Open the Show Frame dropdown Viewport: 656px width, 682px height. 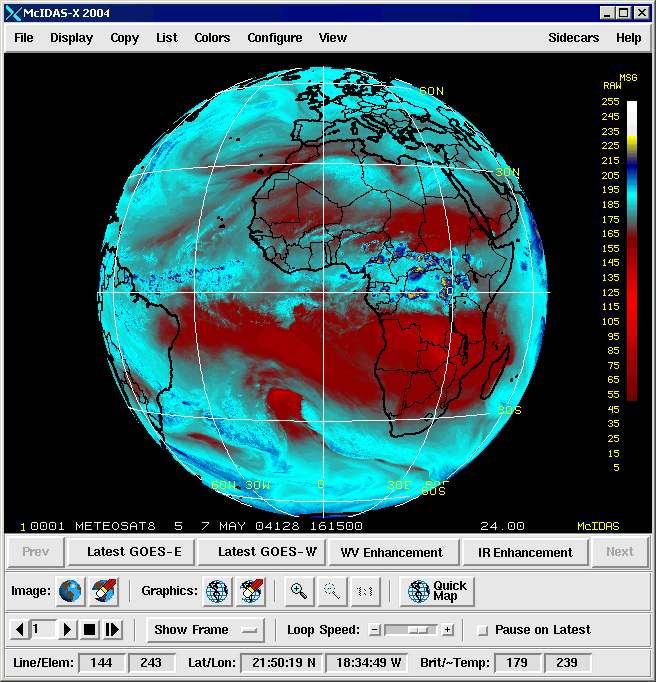[x=205, y=630]
